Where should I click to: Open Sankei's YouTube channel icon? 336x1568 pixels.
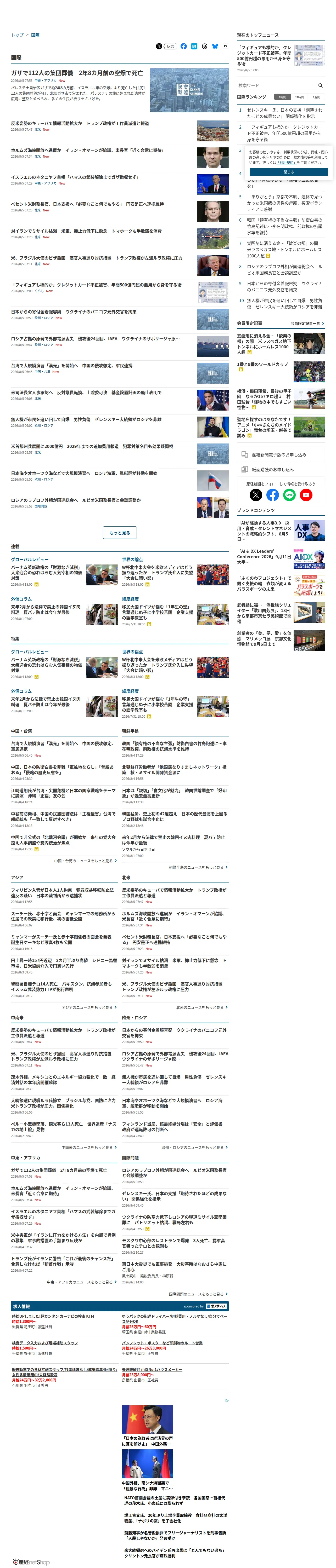pos(306,495)
